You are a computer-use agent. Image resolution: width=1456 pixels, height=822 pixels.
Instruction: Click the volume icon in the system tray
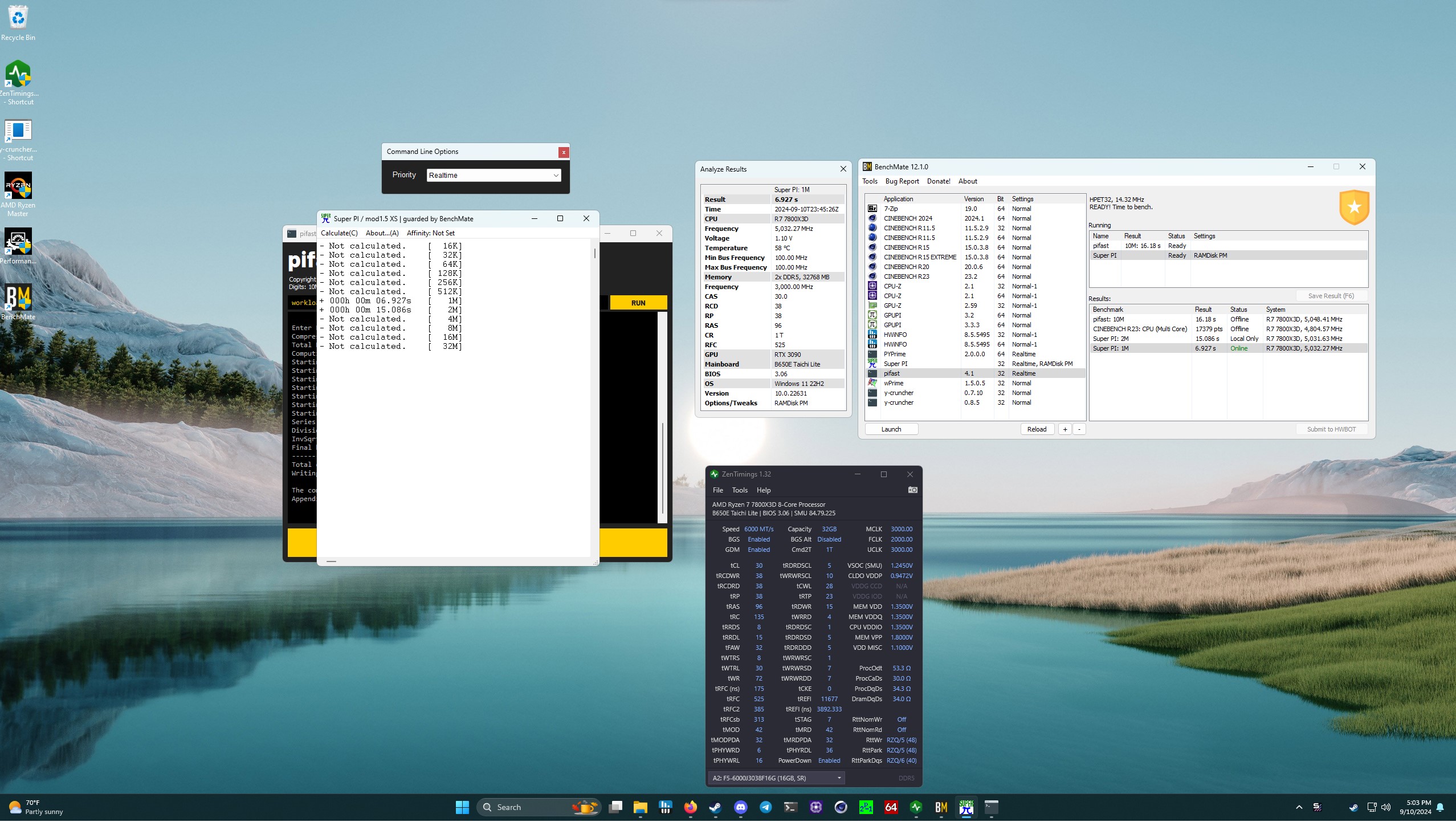click(1386, 808)
